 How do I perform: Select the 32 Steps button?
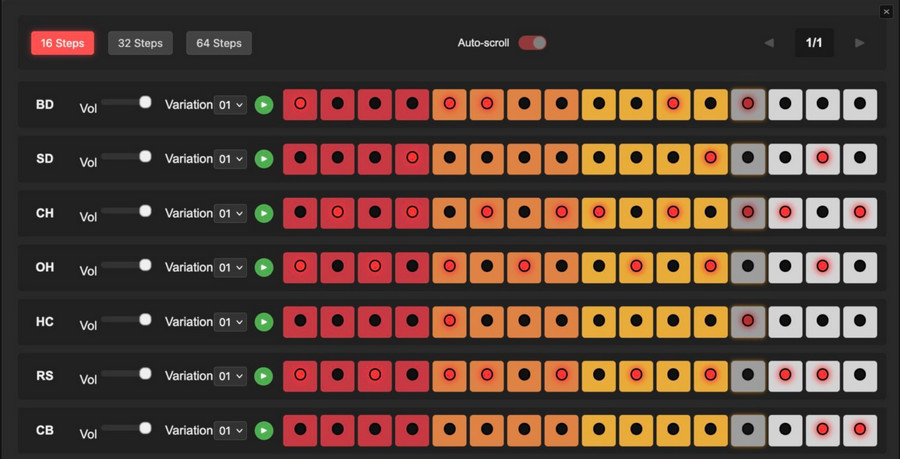[140, 43]
